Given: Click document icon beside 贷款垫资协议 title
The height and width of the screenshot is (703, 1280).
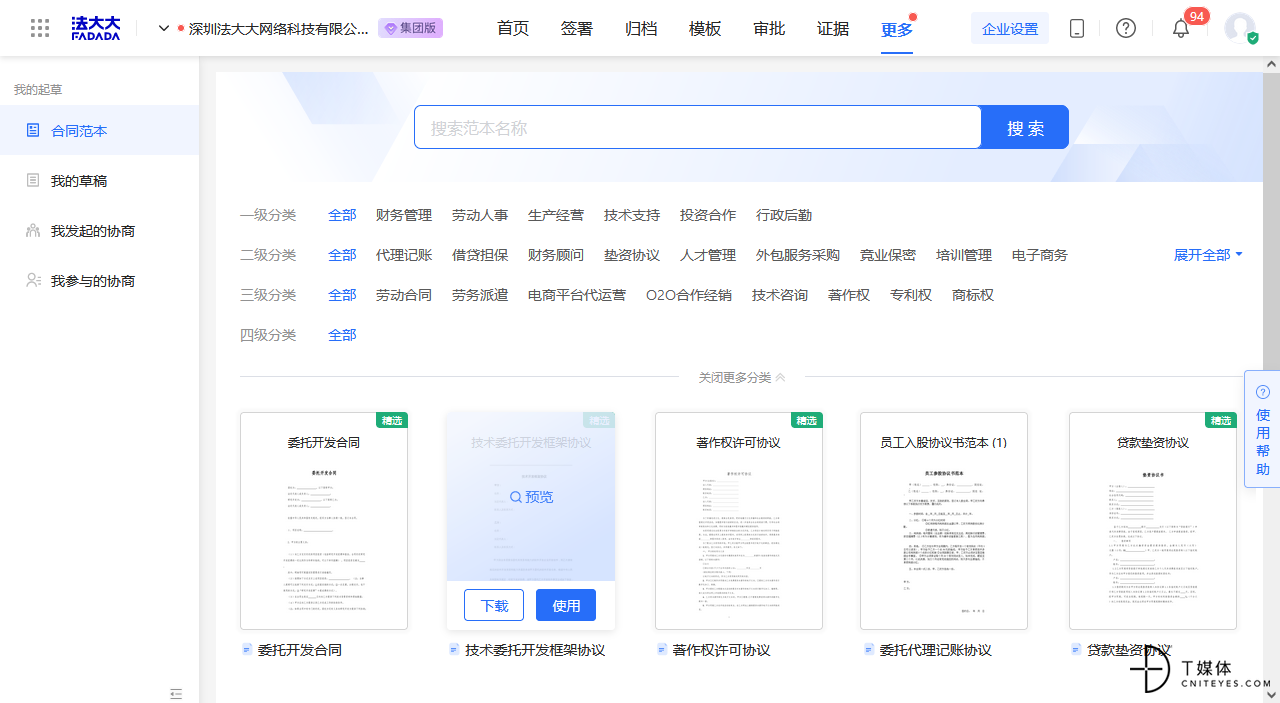Looking at the screenshot, I should pos(1077,650).
